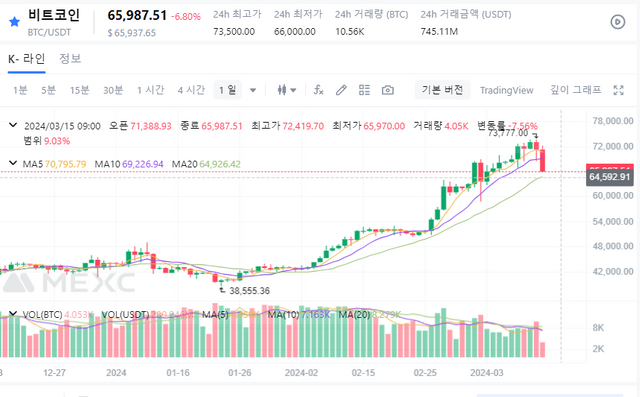Click the fullscreen expand icon
Viewport: 640px width, 397px height.
618,90
